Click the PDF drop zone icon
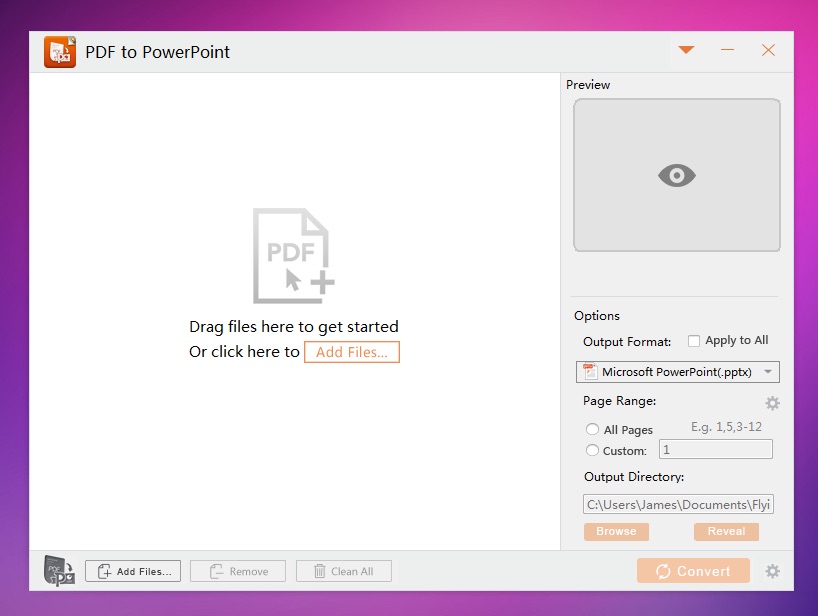Image resolution: width=818 pixels, height=616 pixels. [x=293, y=256]
